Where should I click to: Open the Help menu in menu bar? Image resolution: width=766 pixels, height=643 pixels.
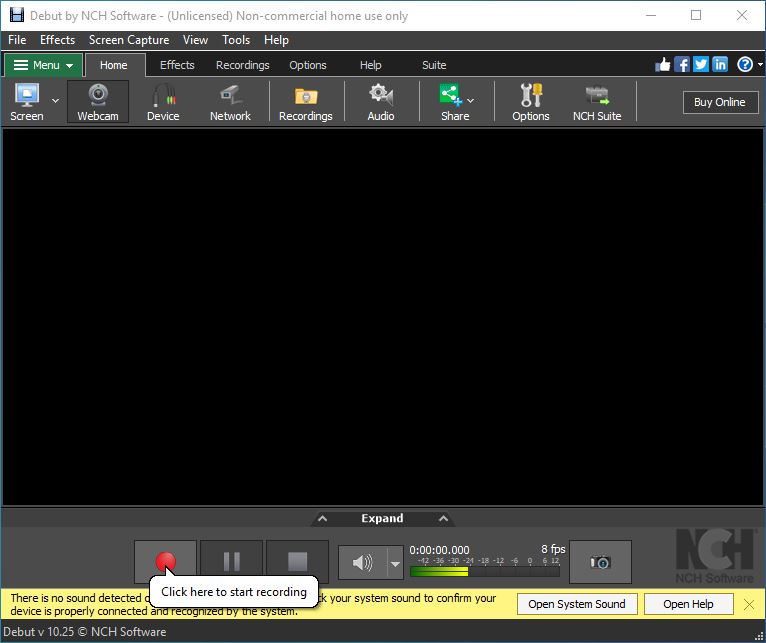tap(277, 40)
